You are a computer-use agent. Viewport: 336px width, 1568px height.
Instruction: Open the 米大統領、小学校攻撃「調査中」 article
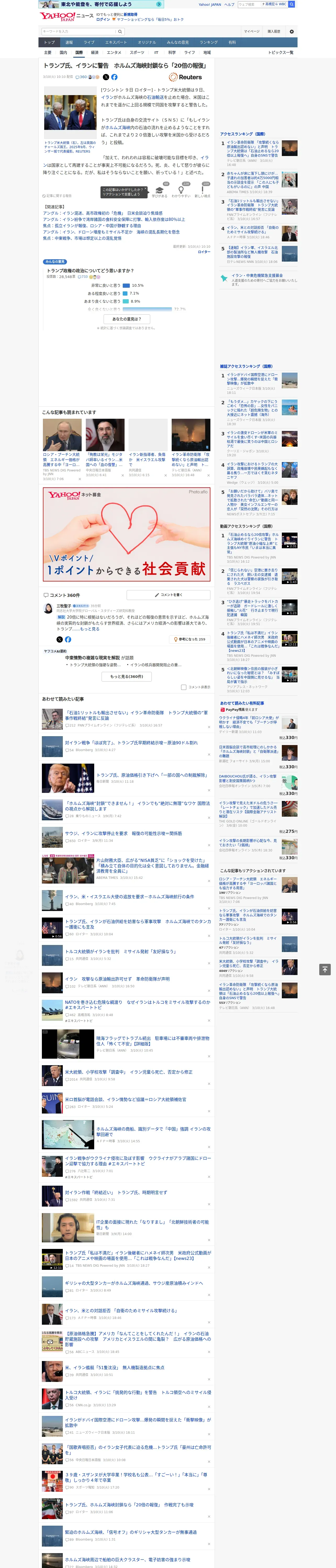(129, 1072)
